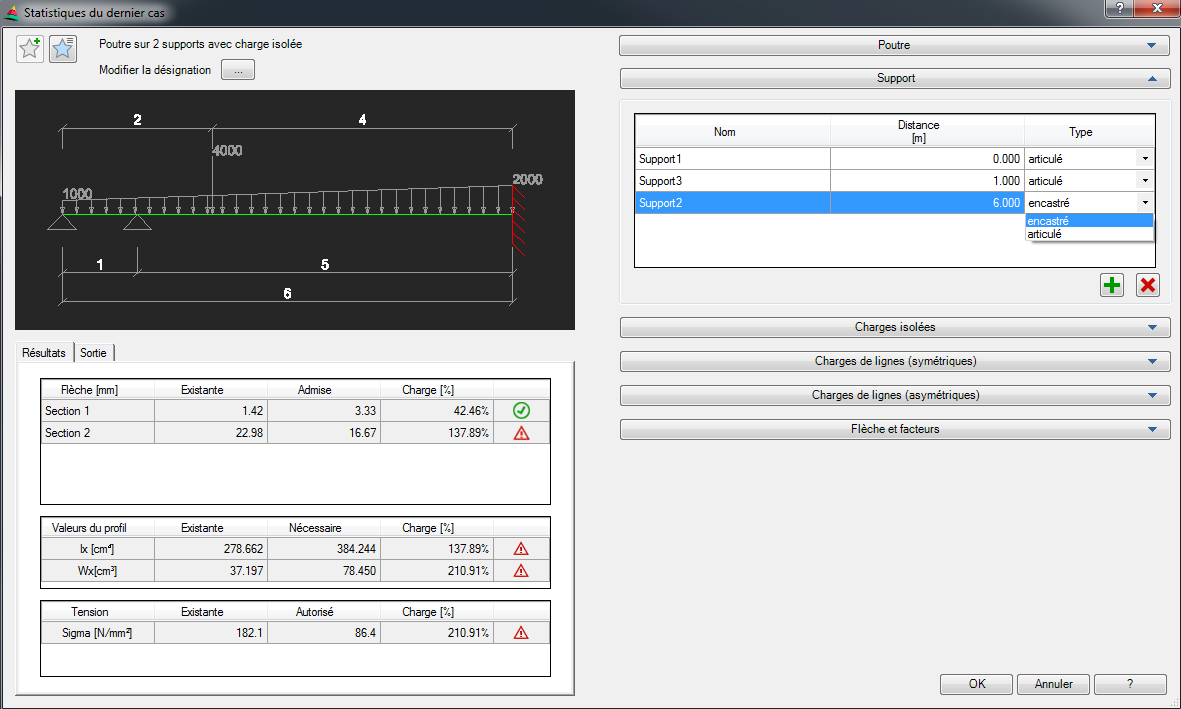Switch to the Sortie tab
Image resolution: width=1181 pixels, height=709 pixels.
(x=93, y=353)
